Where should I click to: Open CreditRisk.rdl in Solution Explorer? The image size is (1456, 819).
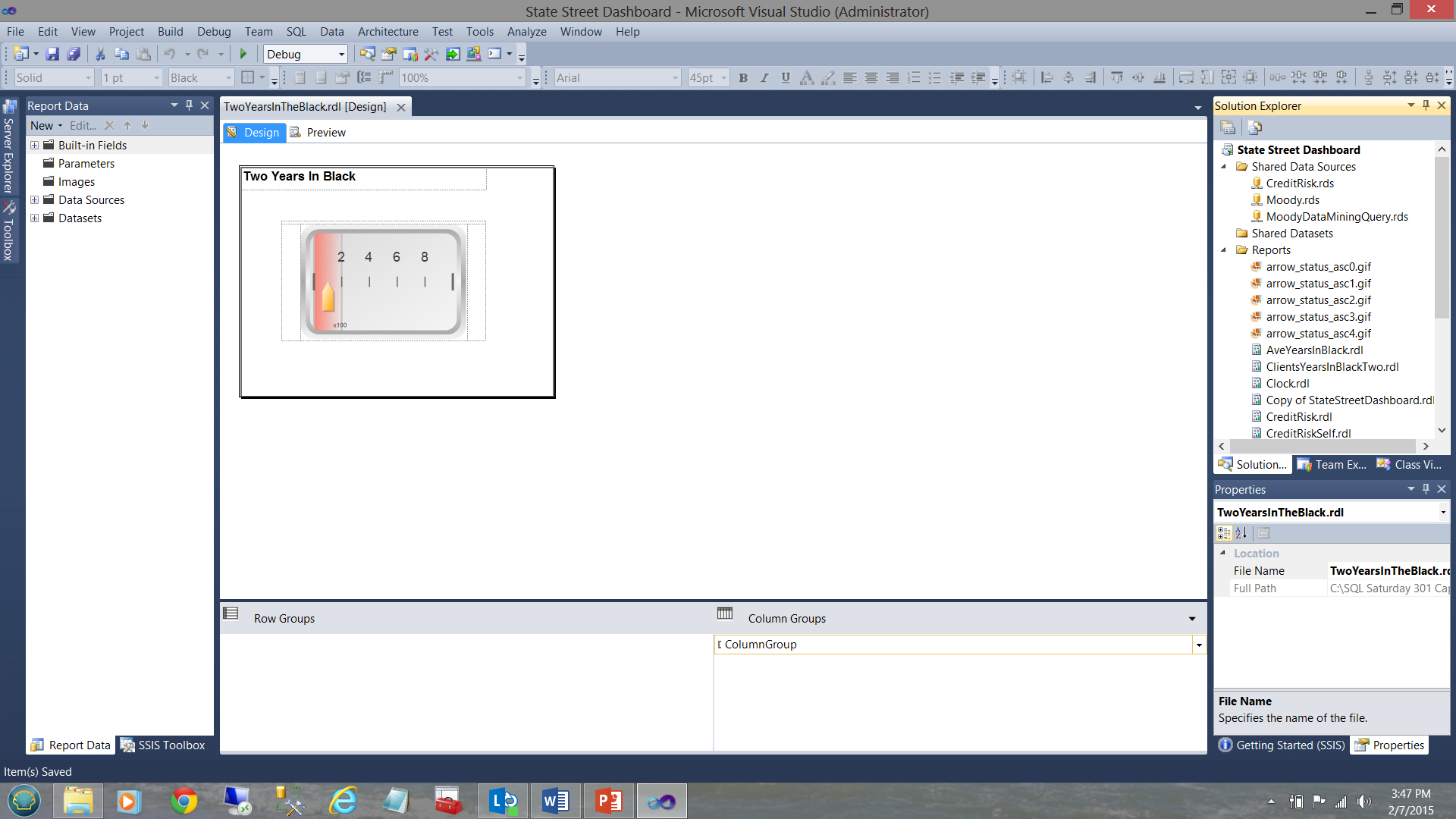pyautogui.click(x=1298, y=416)
